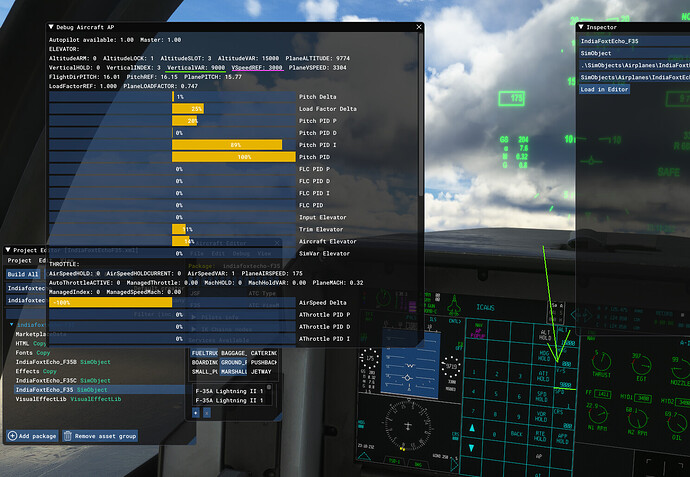Click the Trim Elevator bar
The width and height of the screenshot is (690, 477).
[172, 229]
